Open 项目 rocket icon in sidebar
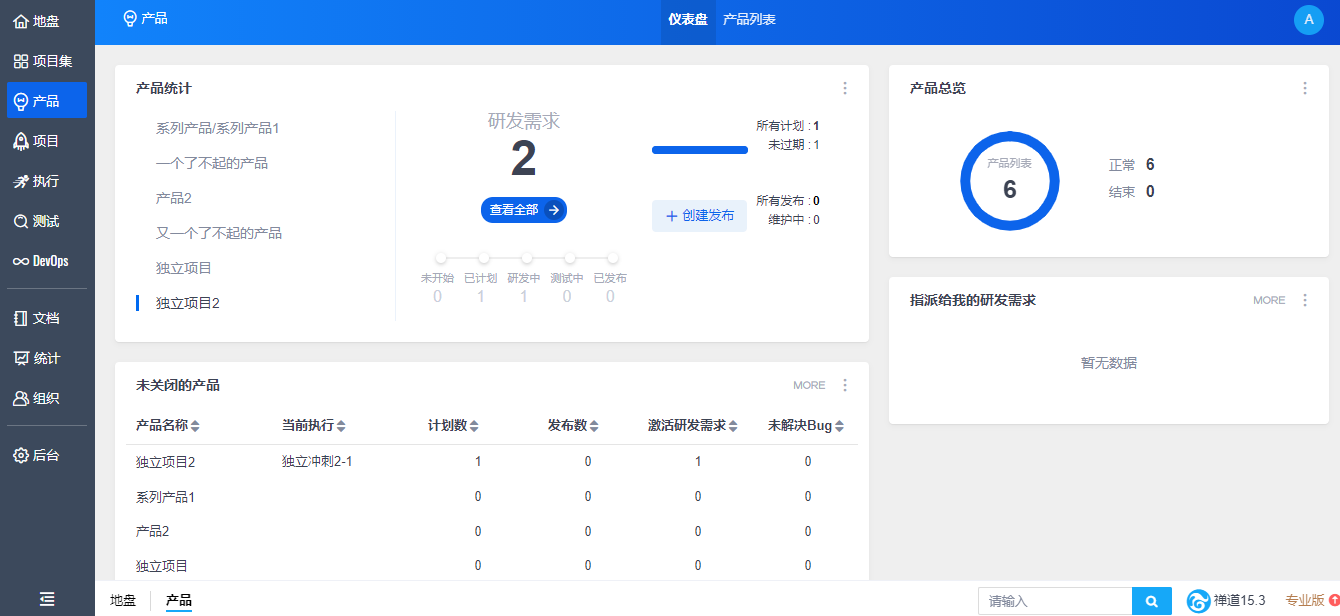Image resolution: width=1340 pixels, height=616 pixels. coord(21,141)
